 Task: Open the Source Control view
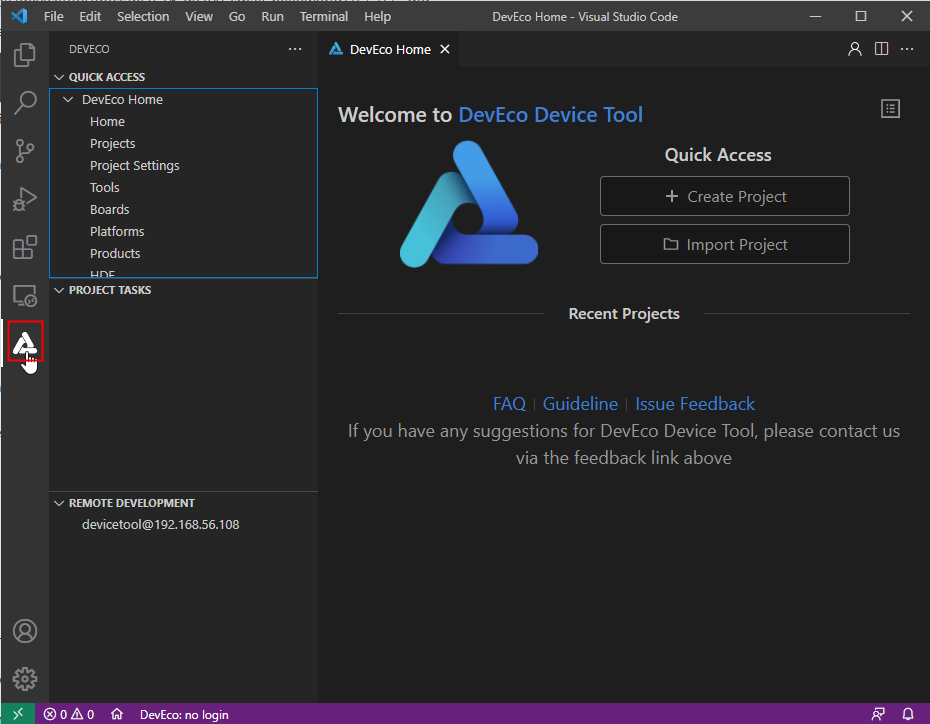coord(24,151)
